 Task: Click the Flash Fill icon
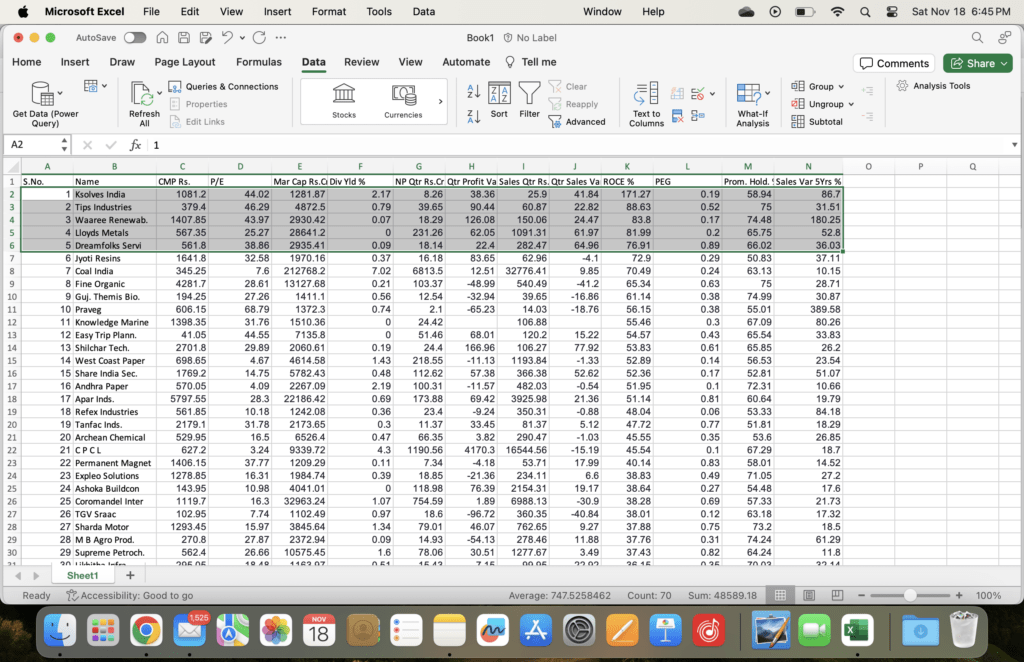coord(677,93)
